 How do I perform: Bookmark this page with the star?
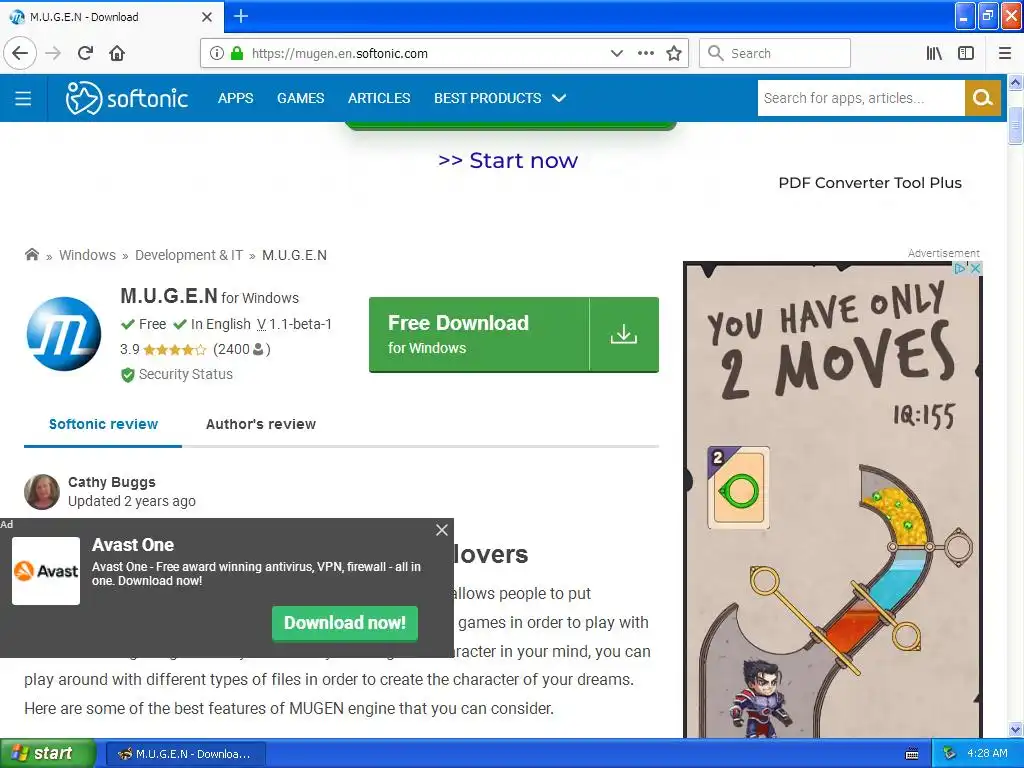click(x=674, y=54)
